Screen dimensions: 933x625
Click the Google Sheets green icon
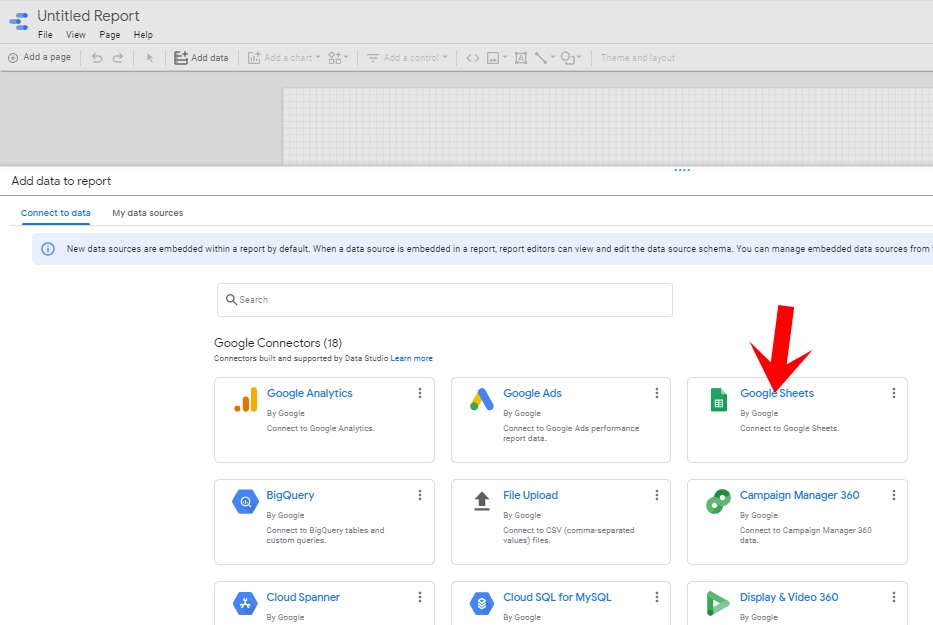(719, 399)
